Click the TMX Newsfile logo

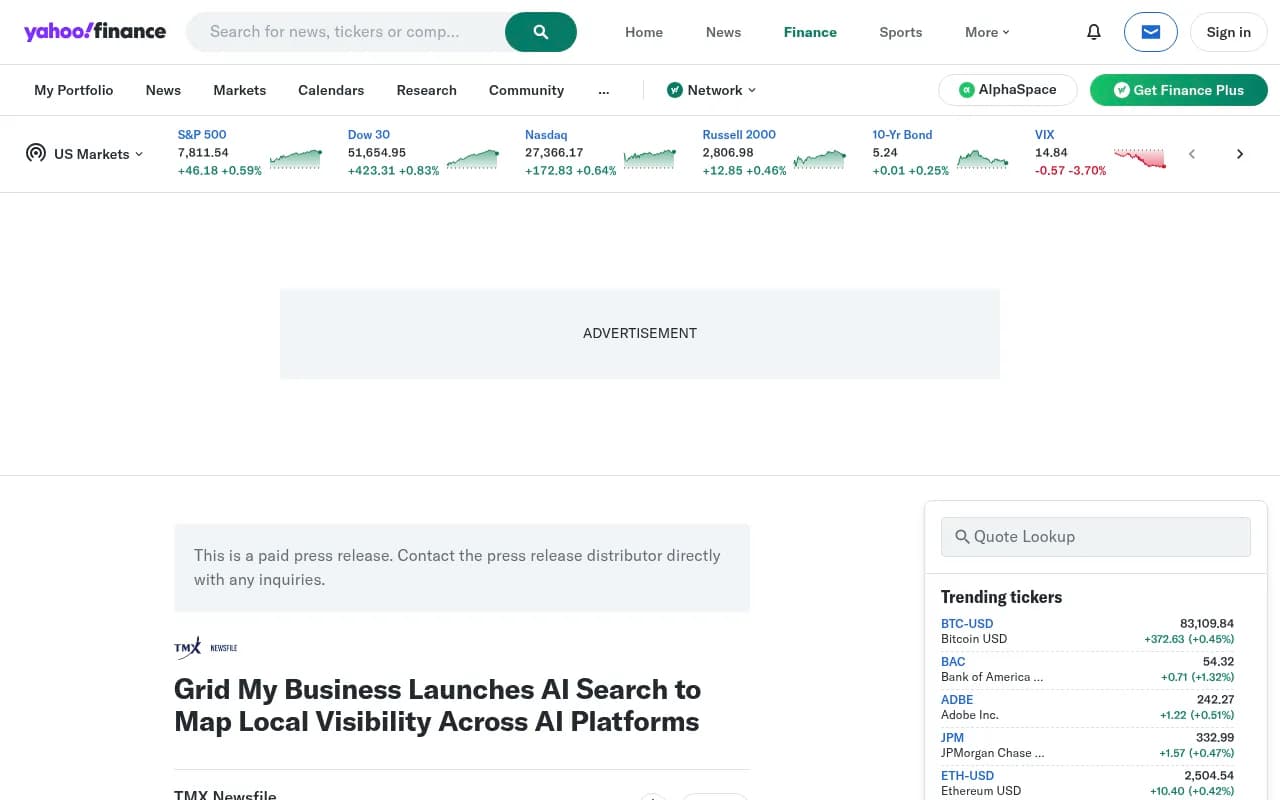point(206,648)
